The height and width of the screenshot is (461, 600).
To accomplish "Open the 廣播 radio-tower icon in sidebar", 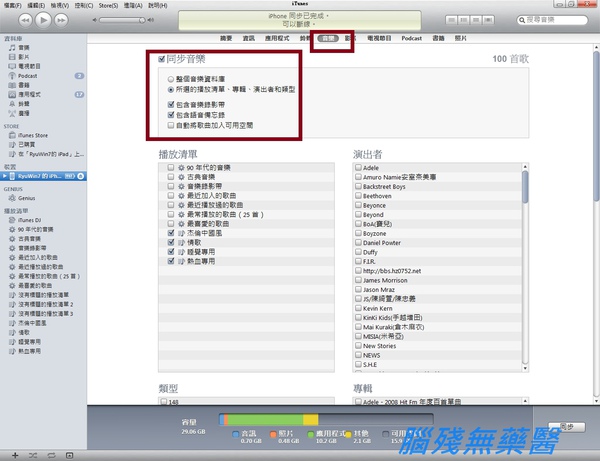I will click(12, 113).
